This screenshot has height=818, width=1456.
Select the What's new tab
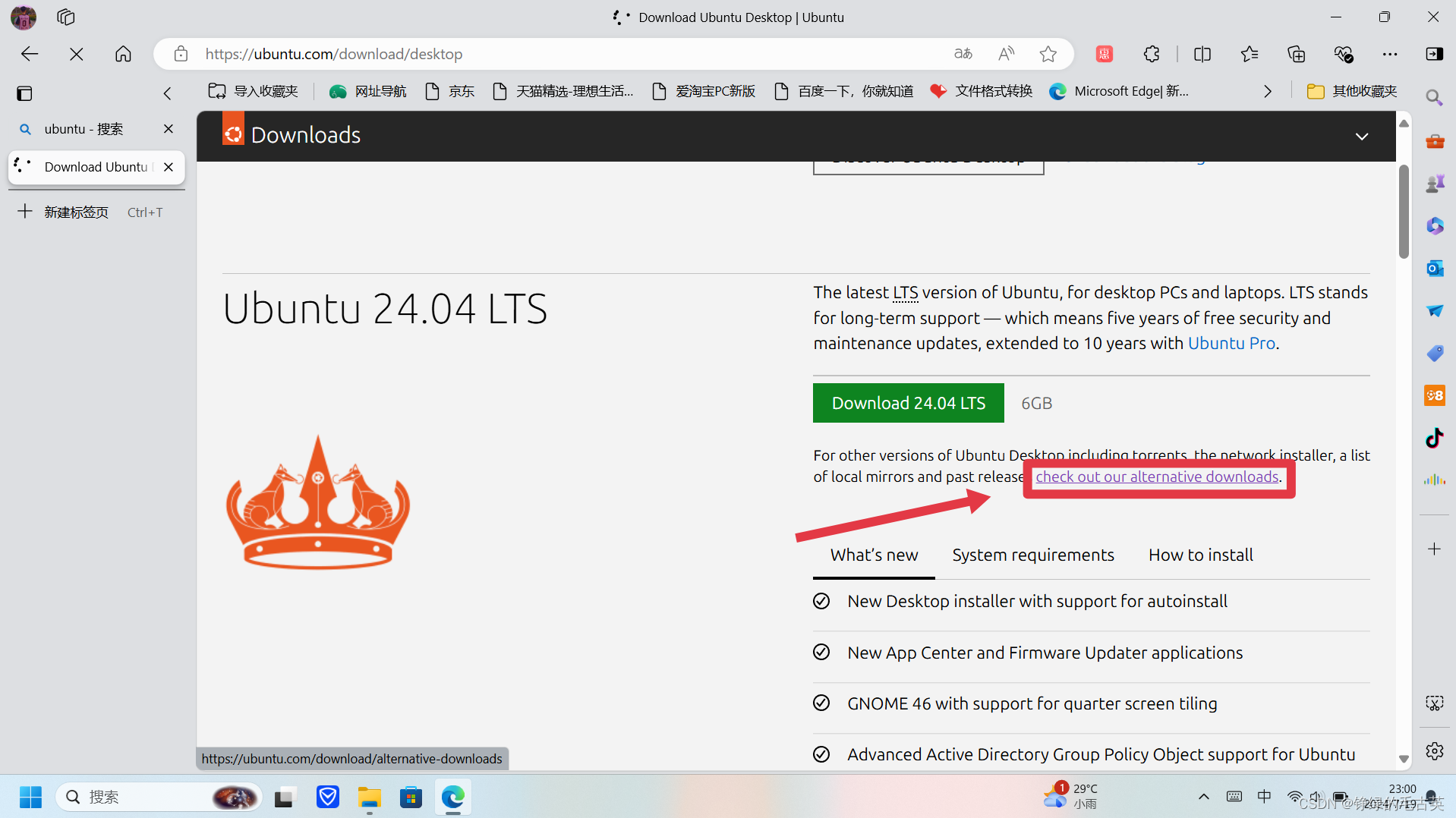(x=875, y=555)
